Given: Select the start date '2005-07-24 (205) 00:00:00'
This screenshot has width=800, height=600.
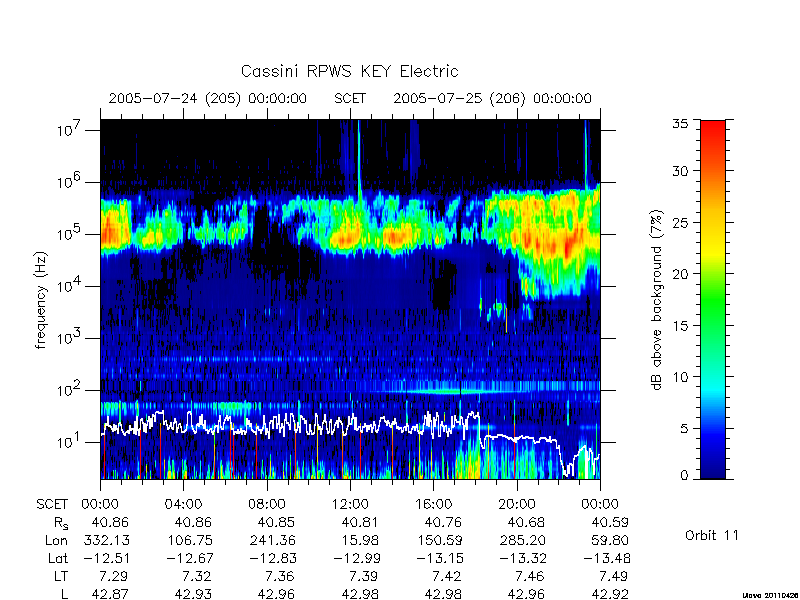Looking at the screenshot, I should pyautogui.click(x=208, y=98).
